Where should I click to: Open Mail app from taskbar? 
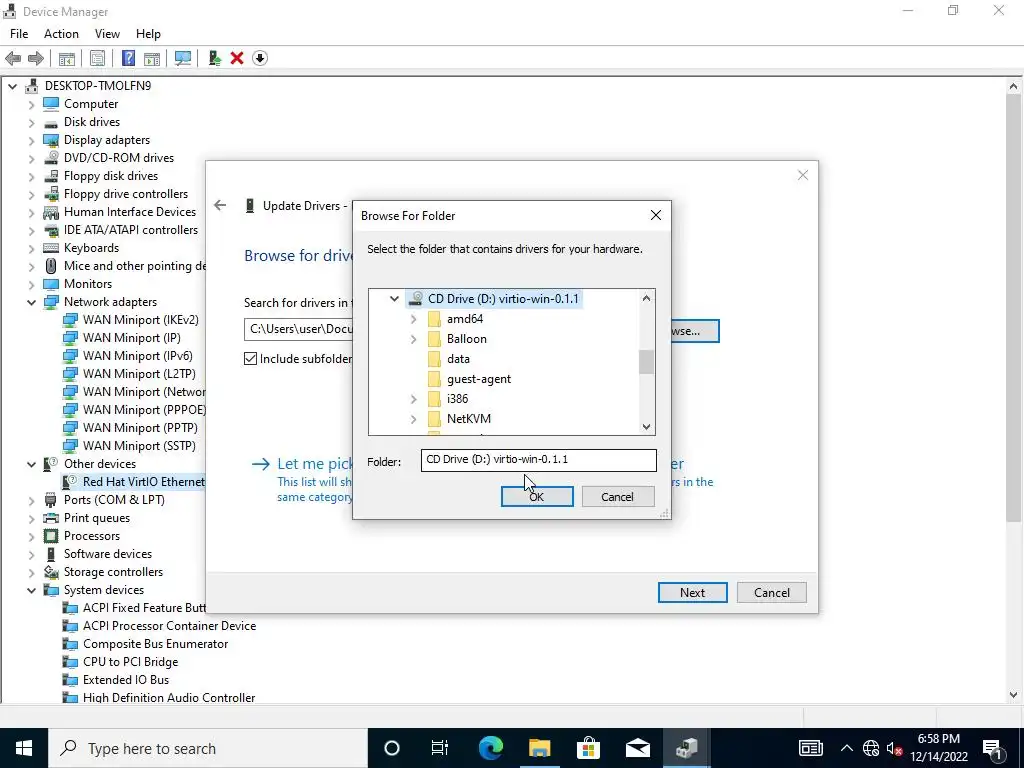pos(637,748)
